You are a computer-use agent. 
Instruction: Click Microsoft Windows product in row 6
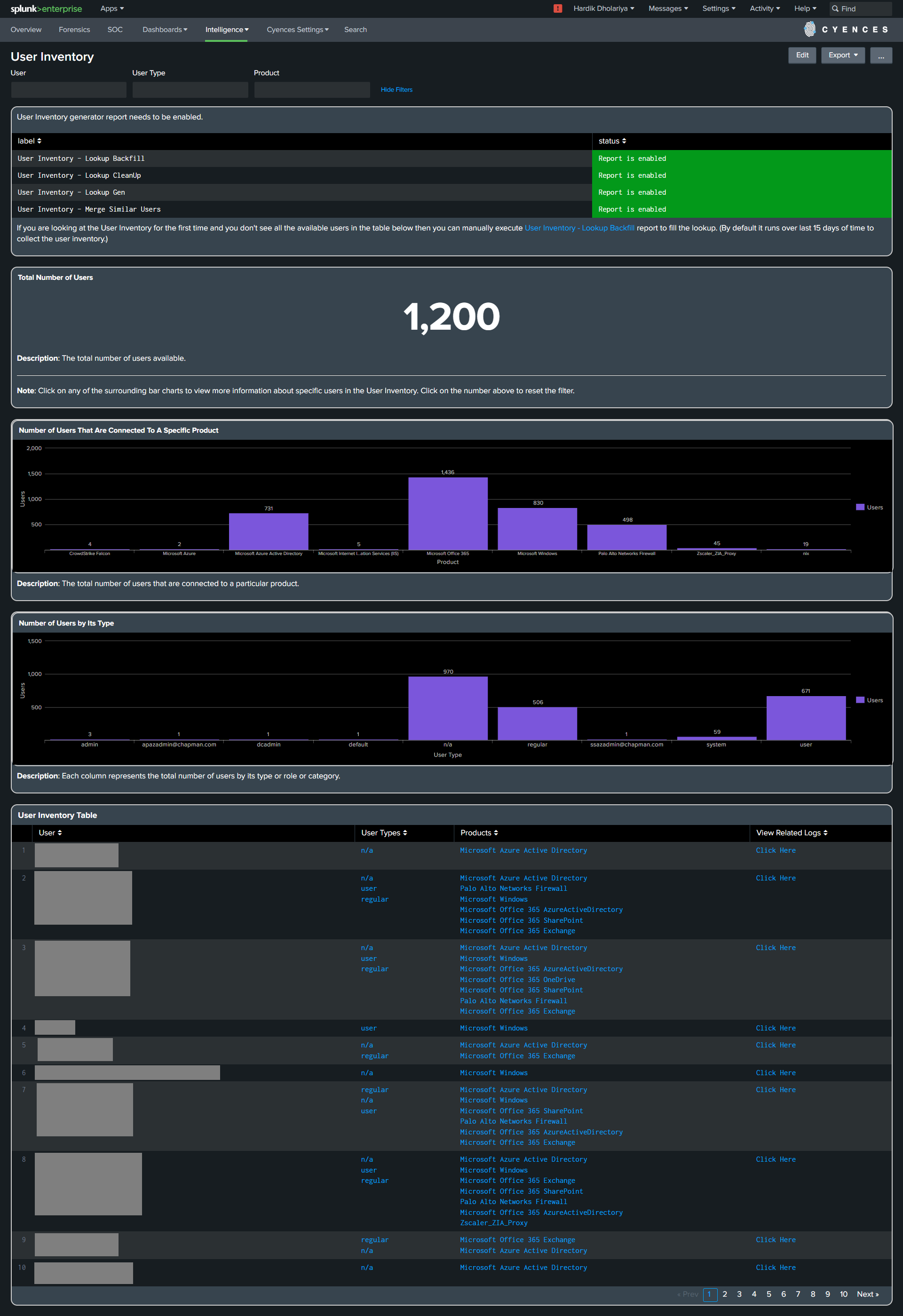[494, 1072]
